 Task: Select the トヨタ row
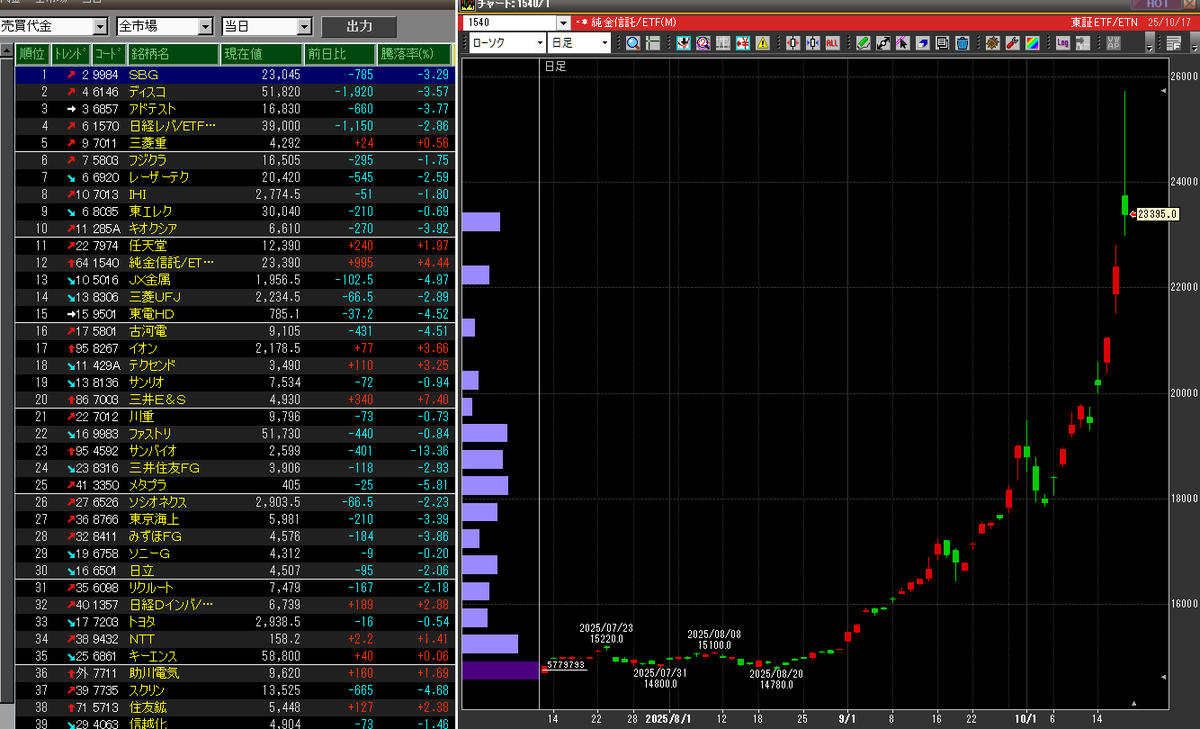(x=234, y=621)
